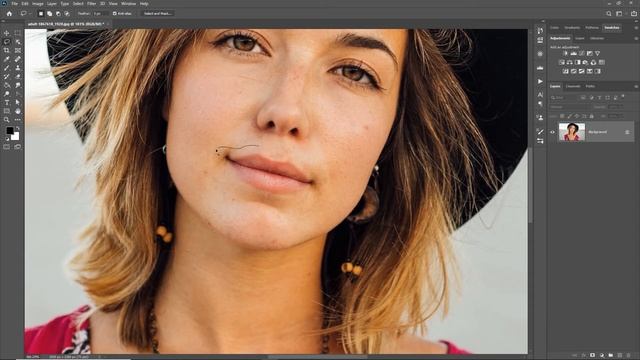Viewport: 640px width, 360px height.
Task: Add a Photo Filter adjustment
Action: point(585,62)
